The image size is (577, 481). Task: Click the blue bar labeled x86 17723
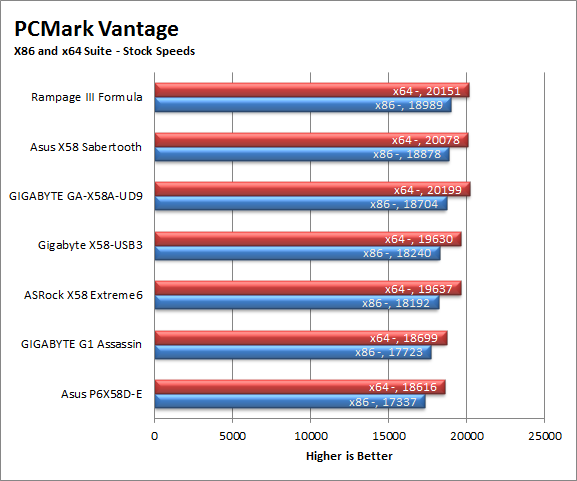click(293, 352)
